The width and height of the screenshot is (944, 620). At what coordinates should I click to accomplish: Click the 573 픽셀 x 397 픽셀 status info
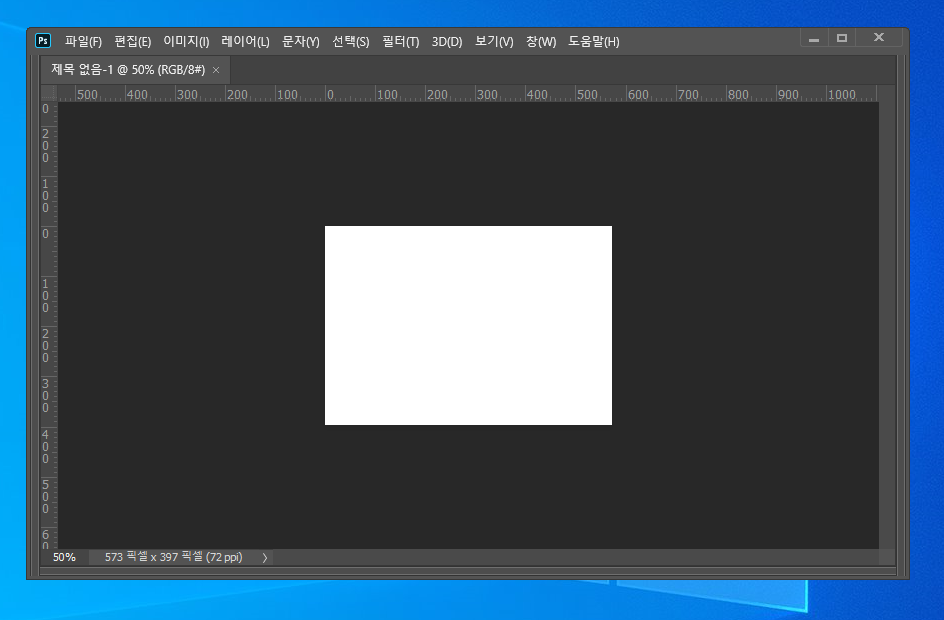pyautogui.click(x=173, y=557)
